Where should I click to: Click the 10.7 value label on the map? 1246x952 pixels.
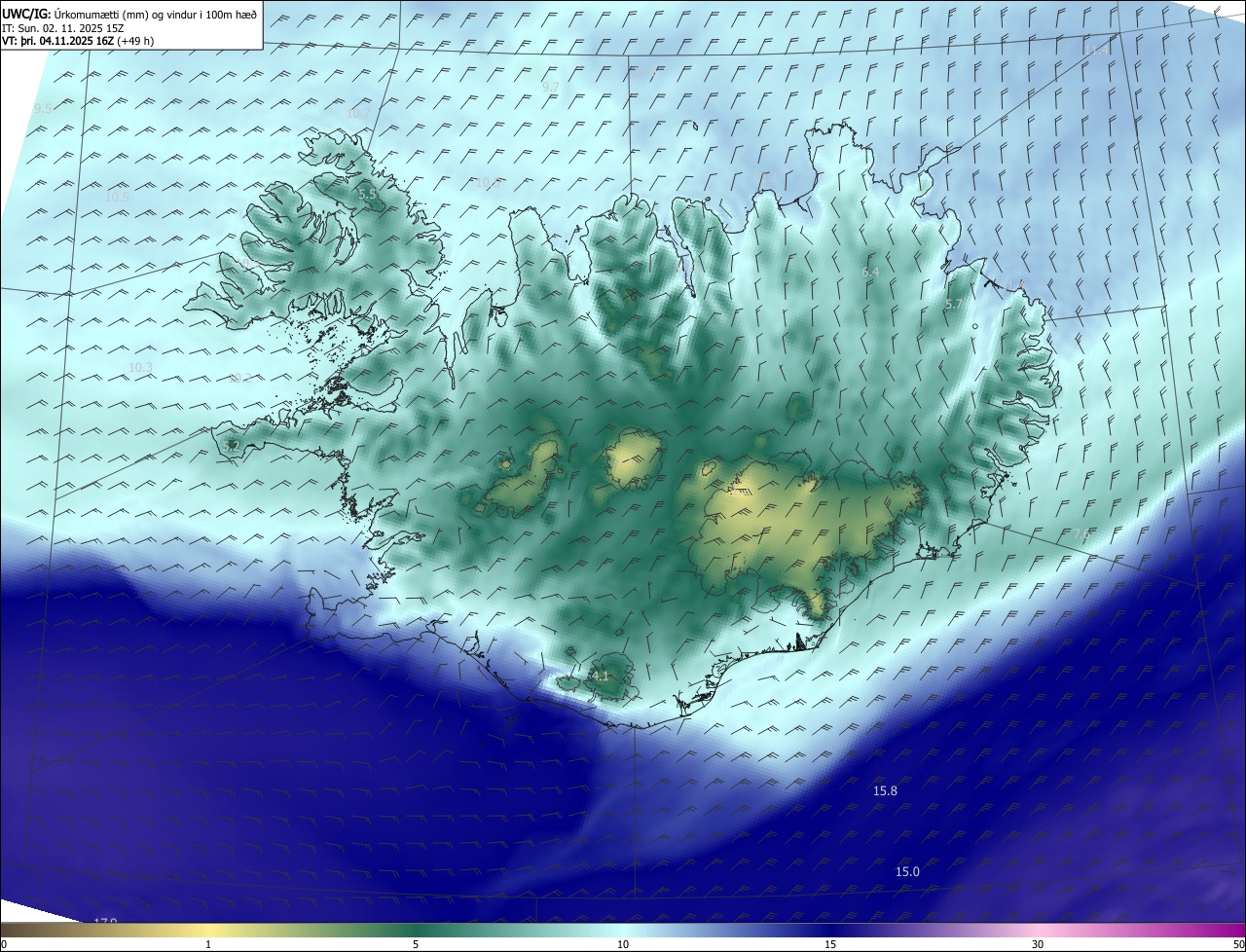(x=359, y=114)
